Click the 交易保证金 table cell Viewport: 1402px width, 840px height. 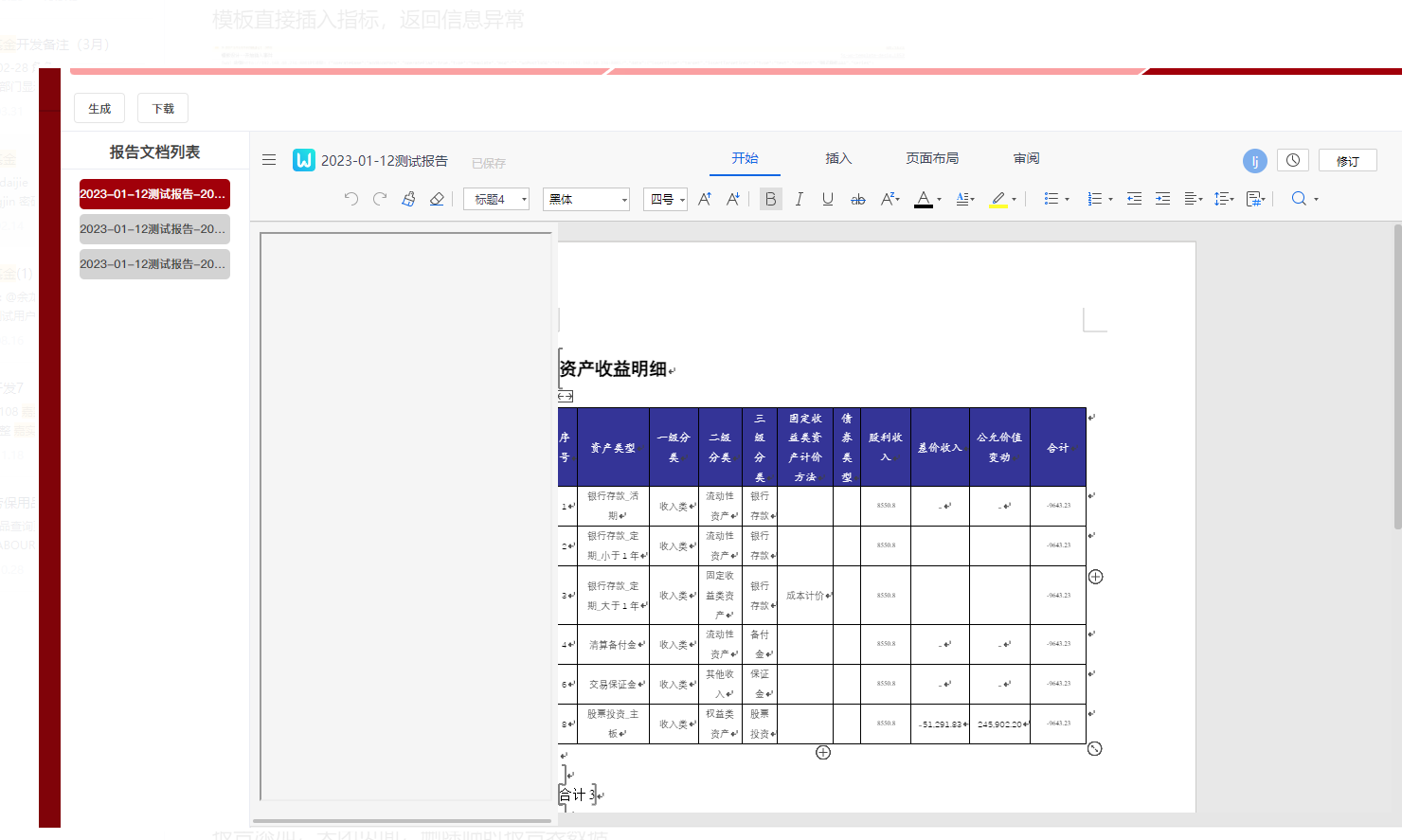(x=613, y=684)
